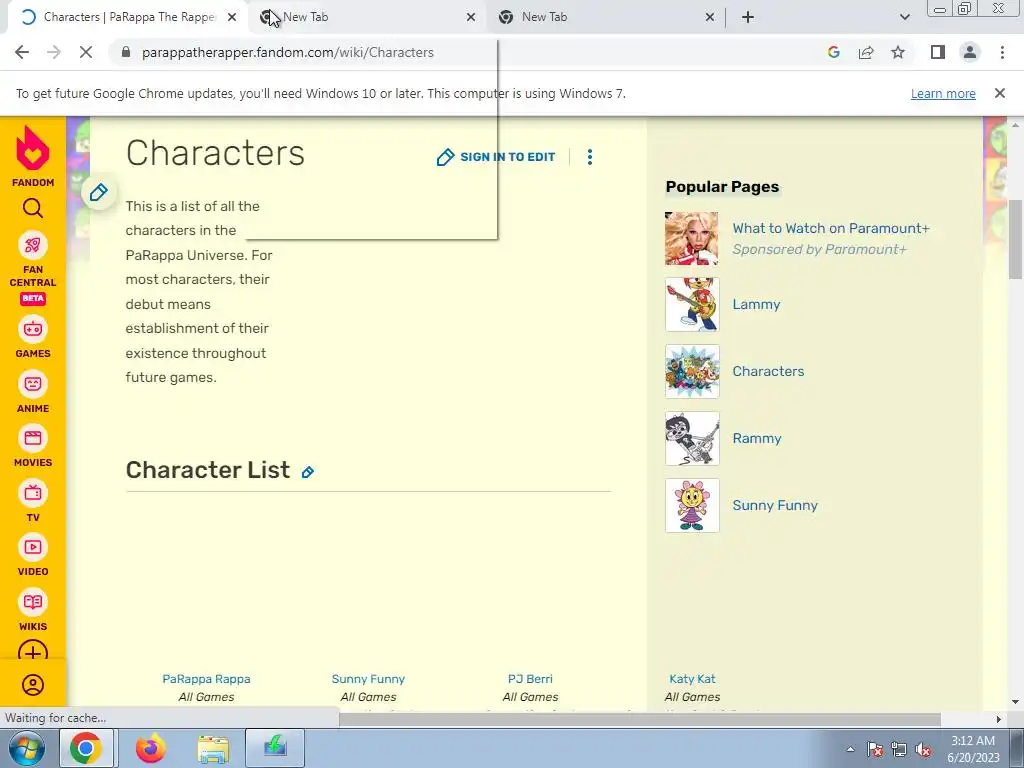
Task: Open the Lammy page link
Action: pyautogui.click(x=756, y=304)
